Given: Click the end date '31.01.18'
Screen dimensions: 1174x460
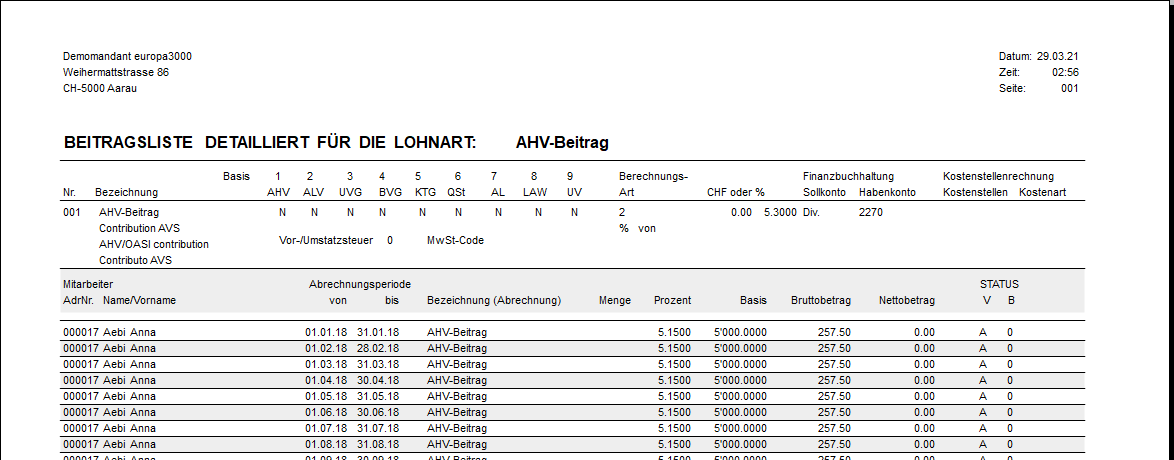Looking at the screenshot, I should point(378,333).
